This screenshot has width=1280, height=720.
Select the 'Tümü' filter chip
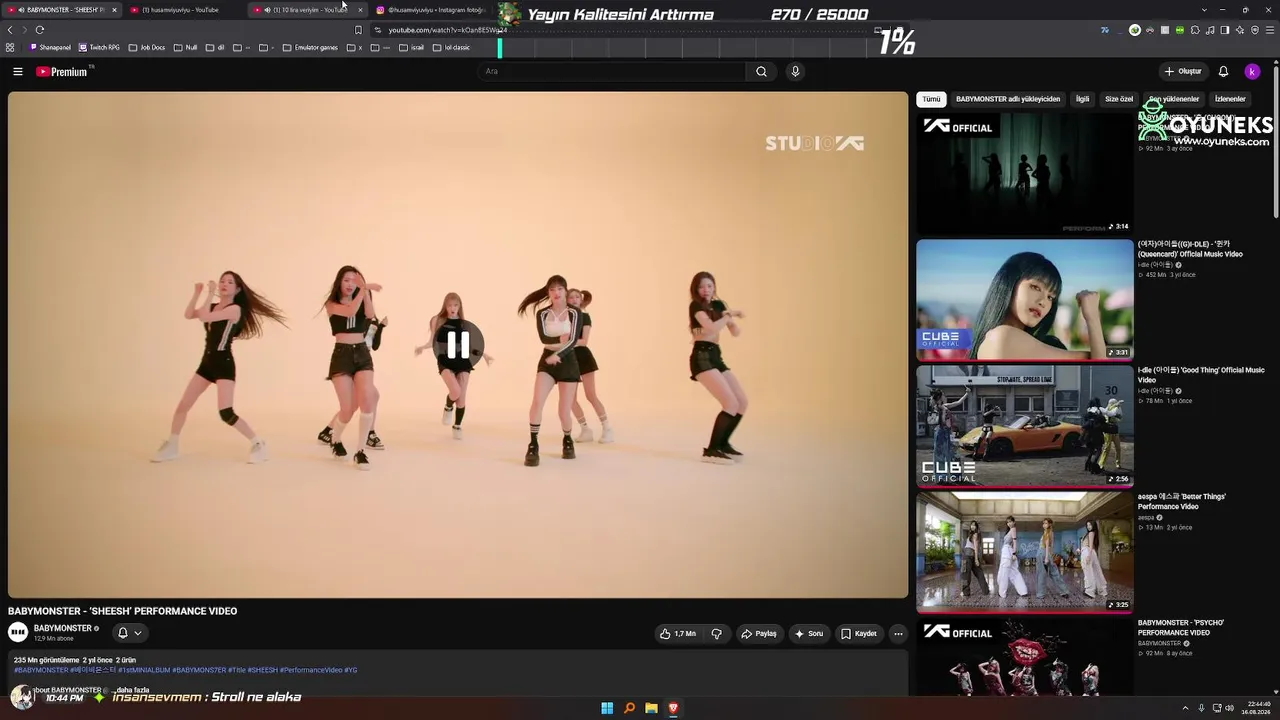932,99
